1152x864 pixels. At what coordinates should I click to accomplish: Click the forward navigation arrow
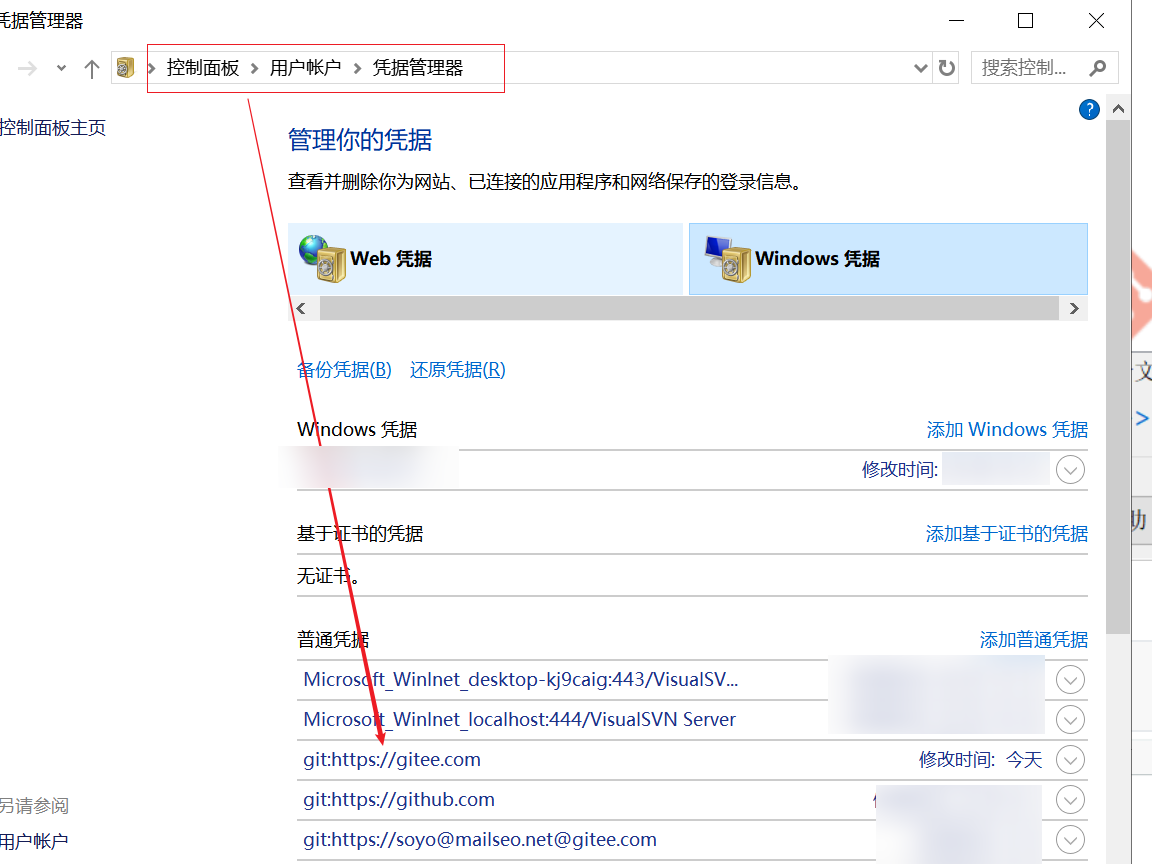pyautogui.click(x=27, y=68)
